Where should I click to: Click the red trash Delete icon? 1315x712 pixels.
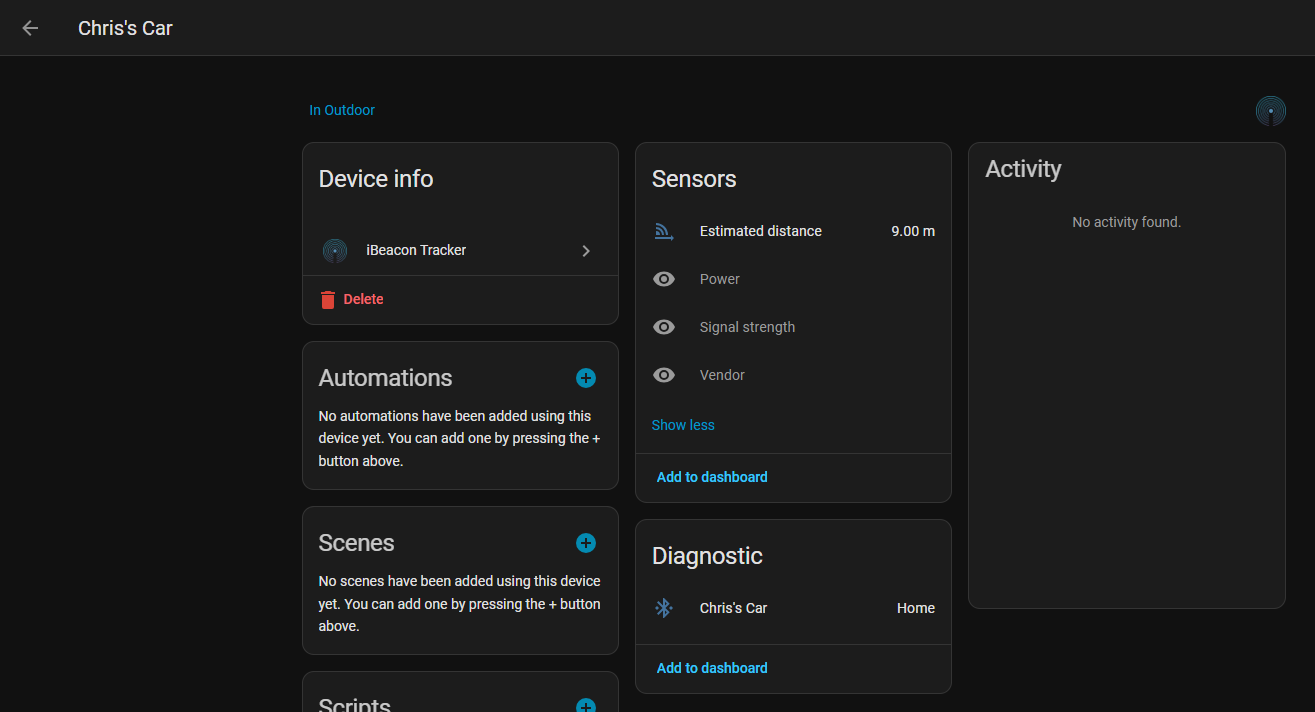328,299
